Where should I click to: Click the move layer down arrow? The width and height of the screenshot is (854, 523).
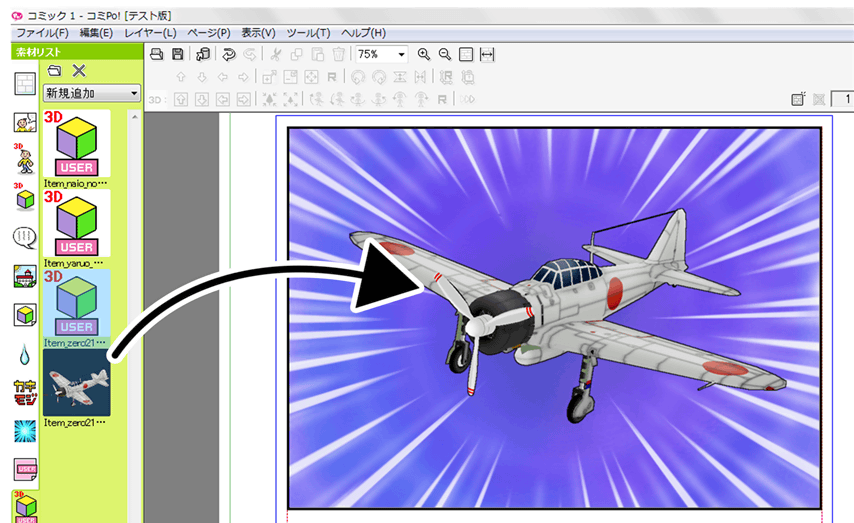tap(202, 77)
